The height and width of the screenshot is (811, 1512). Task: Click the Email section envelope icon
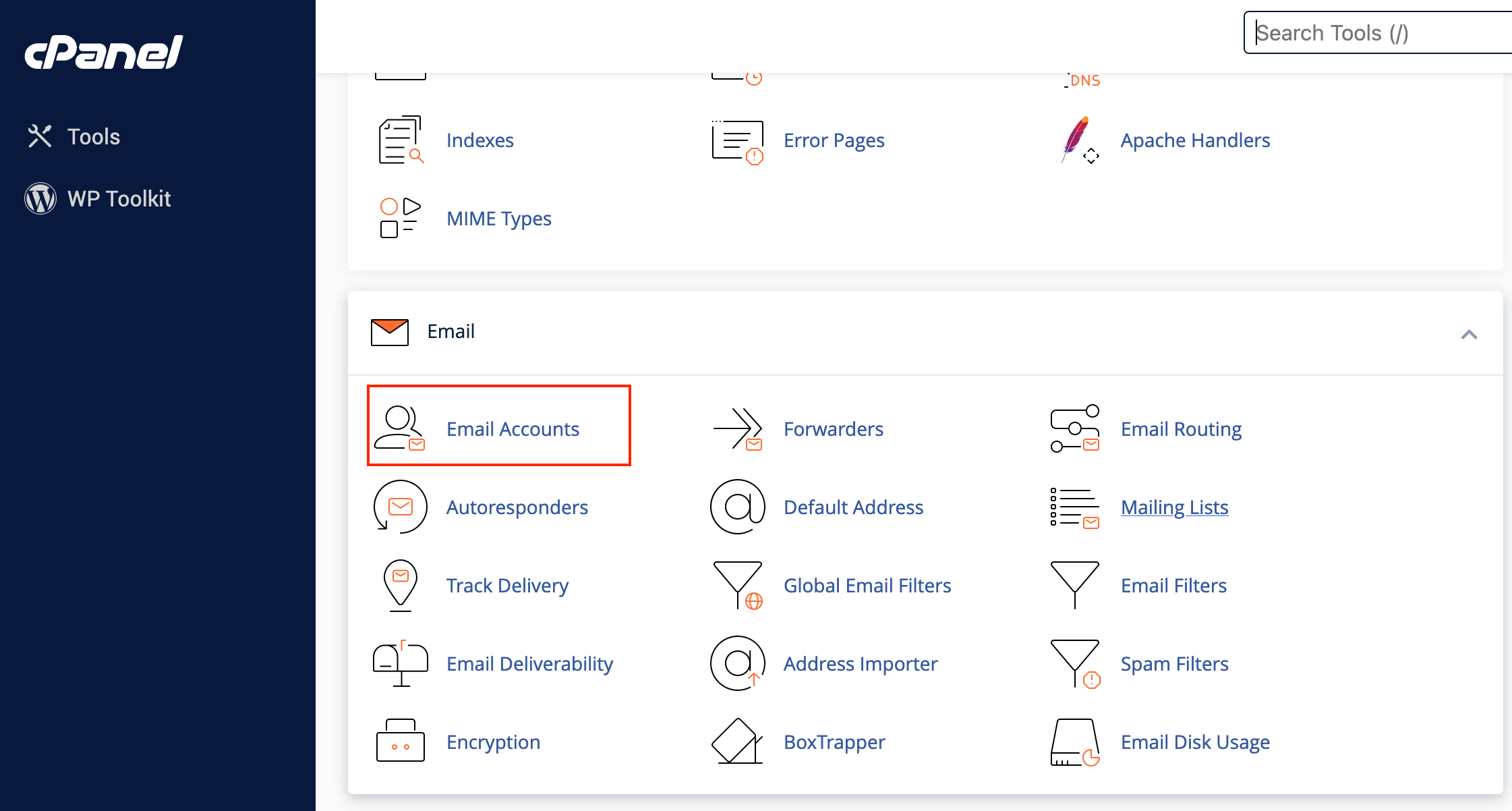pos(390,332)
